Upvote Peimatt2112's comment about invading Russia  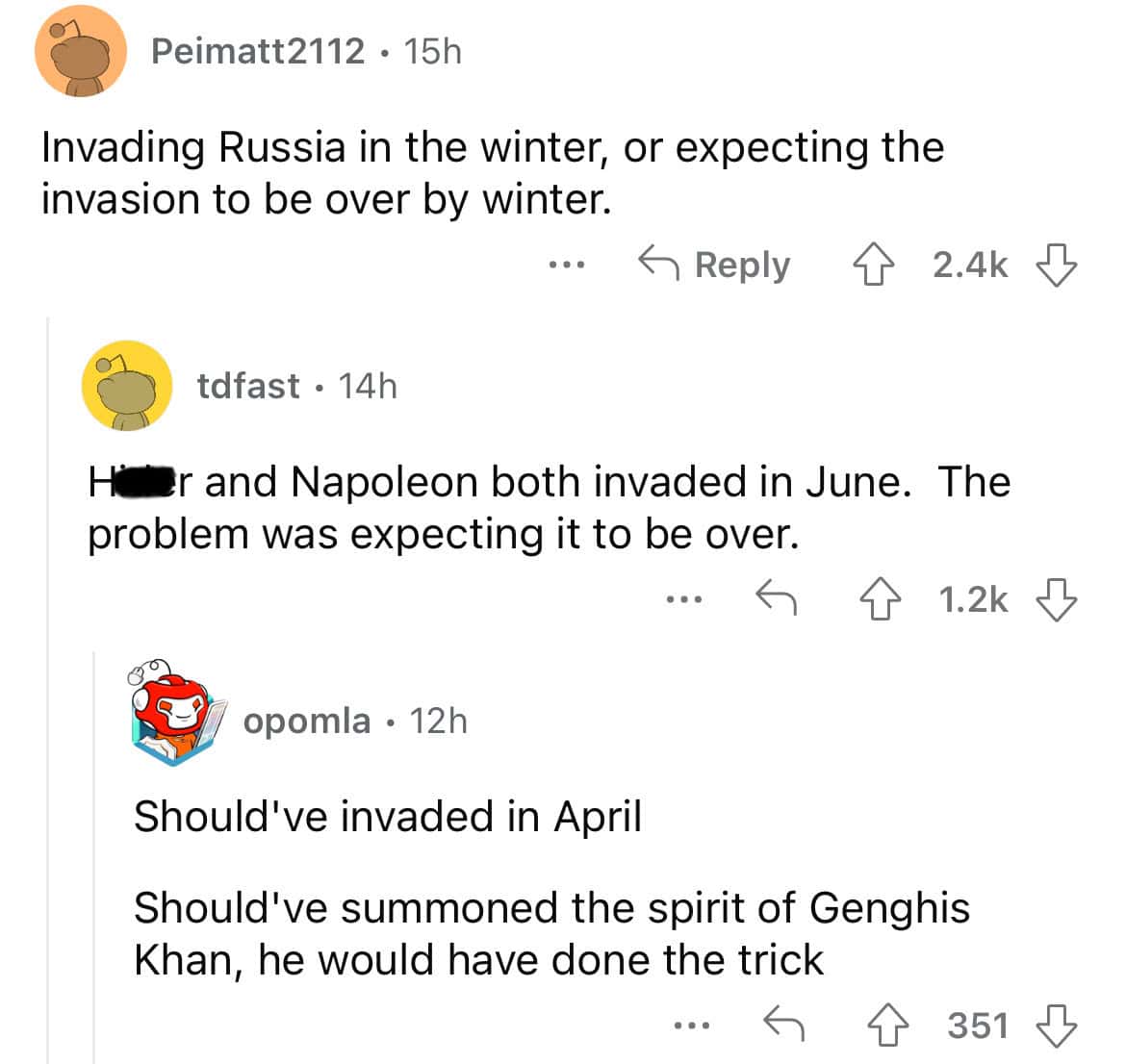[x=871, y=266]
